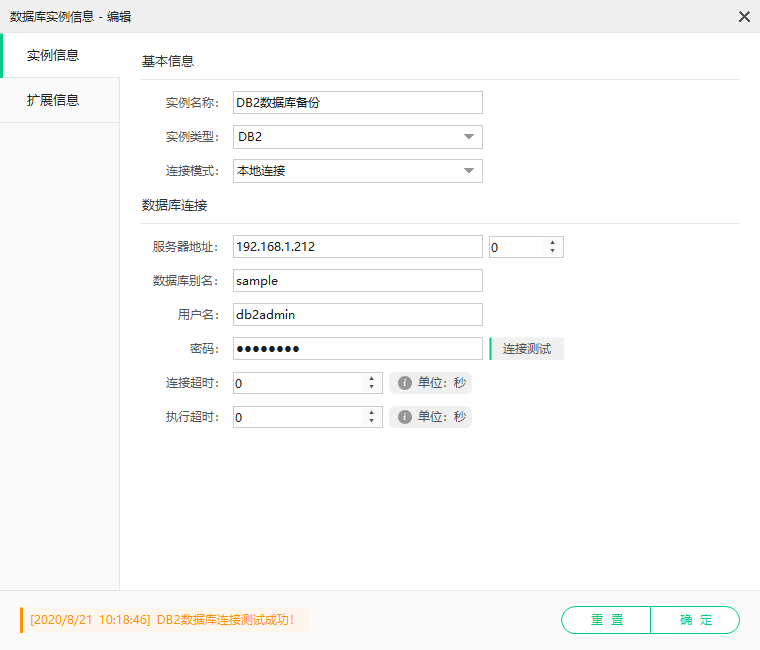760x650 pixels.
Task: Click the info icon beside 执行超时 unit
Action: coord(405,417)
